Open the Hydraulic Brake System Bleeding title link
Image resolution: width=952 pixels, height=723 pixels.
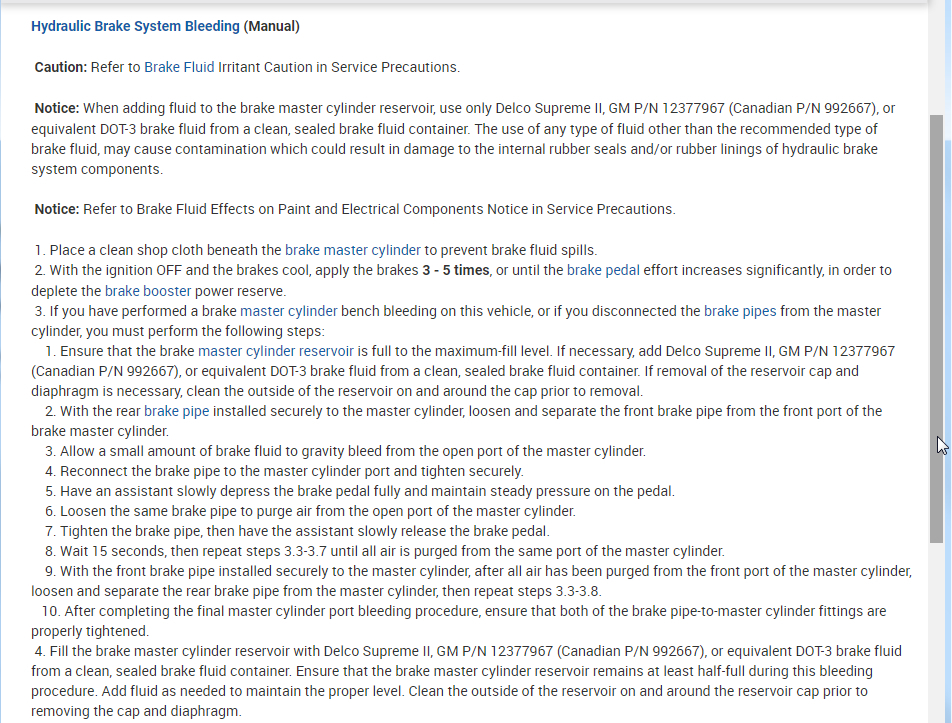[135, 26]
